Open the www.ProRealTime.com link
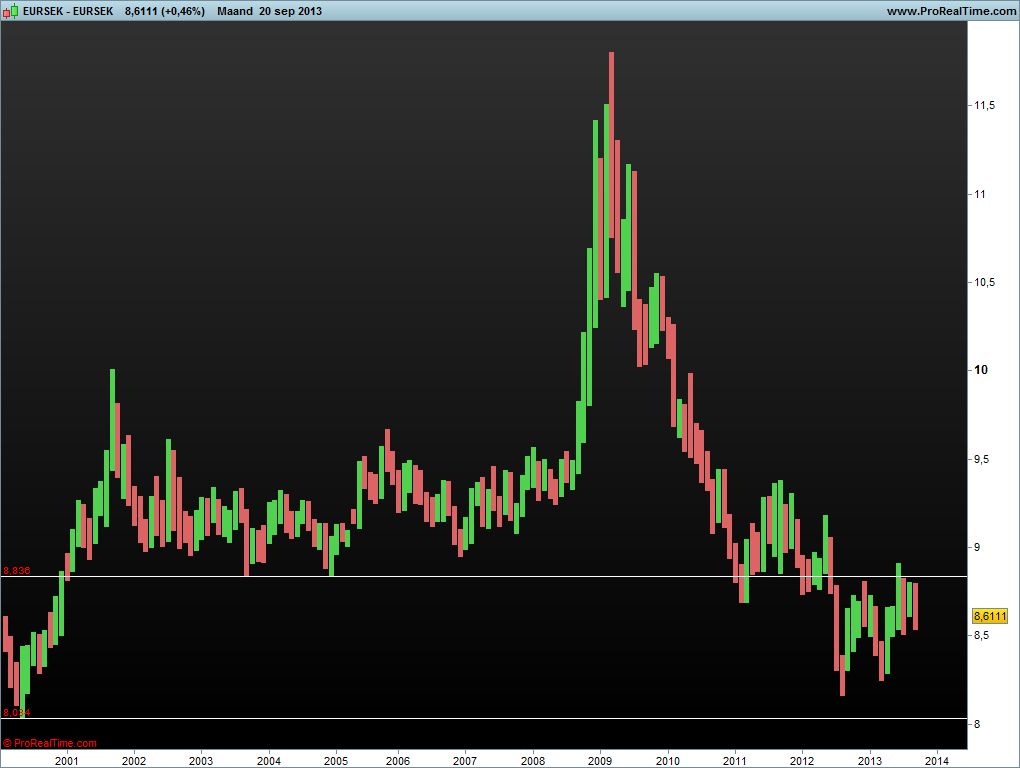This screenshot has height=768, width=1020. coord(950,11)
